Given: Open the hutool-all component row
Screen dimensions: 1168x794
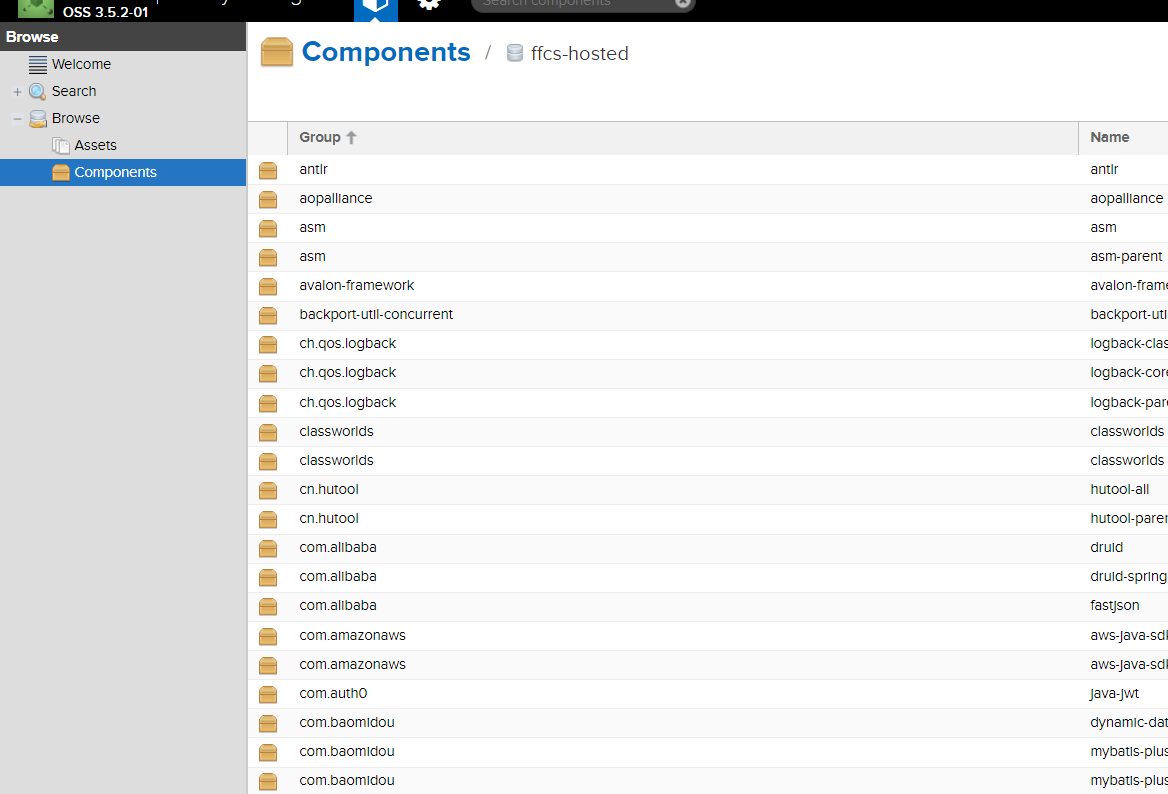Looking at the screenshot, I should click(x=1119, y=490).
